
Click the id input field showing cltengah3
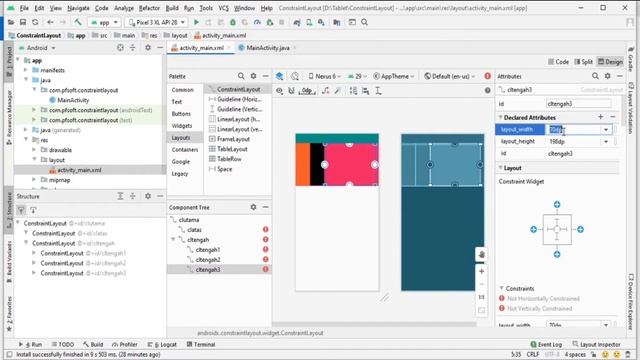click(579, 104)
